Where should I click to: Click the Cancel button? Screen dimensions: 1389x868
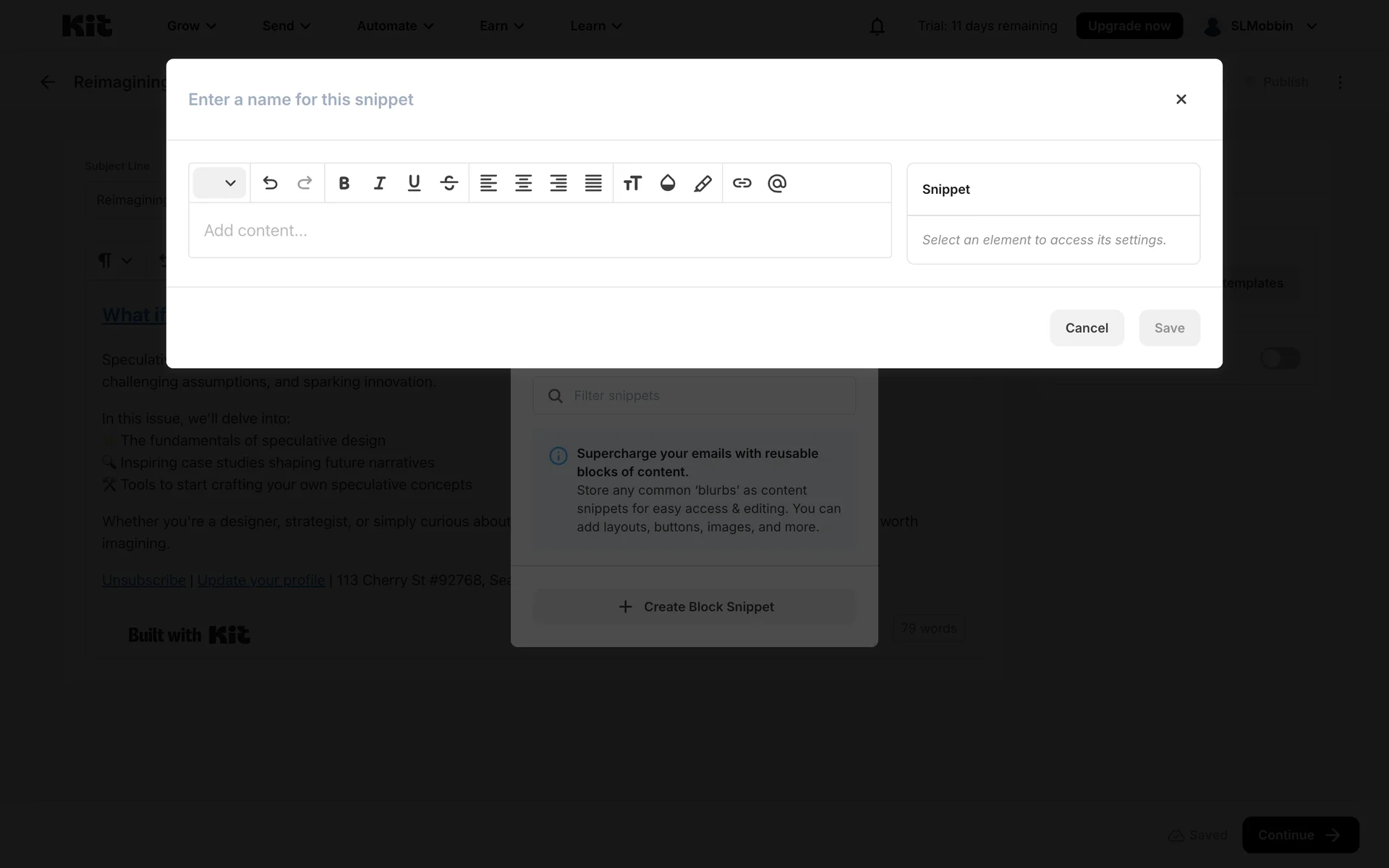tap(1086, 328)
